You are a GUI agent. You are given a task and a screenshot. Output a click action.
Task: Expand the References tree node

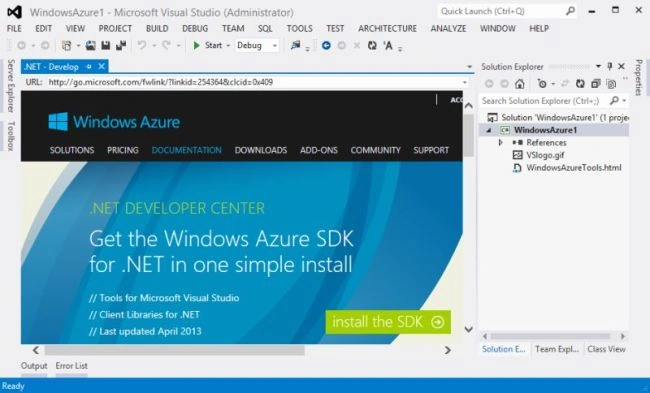pos(500,143)
